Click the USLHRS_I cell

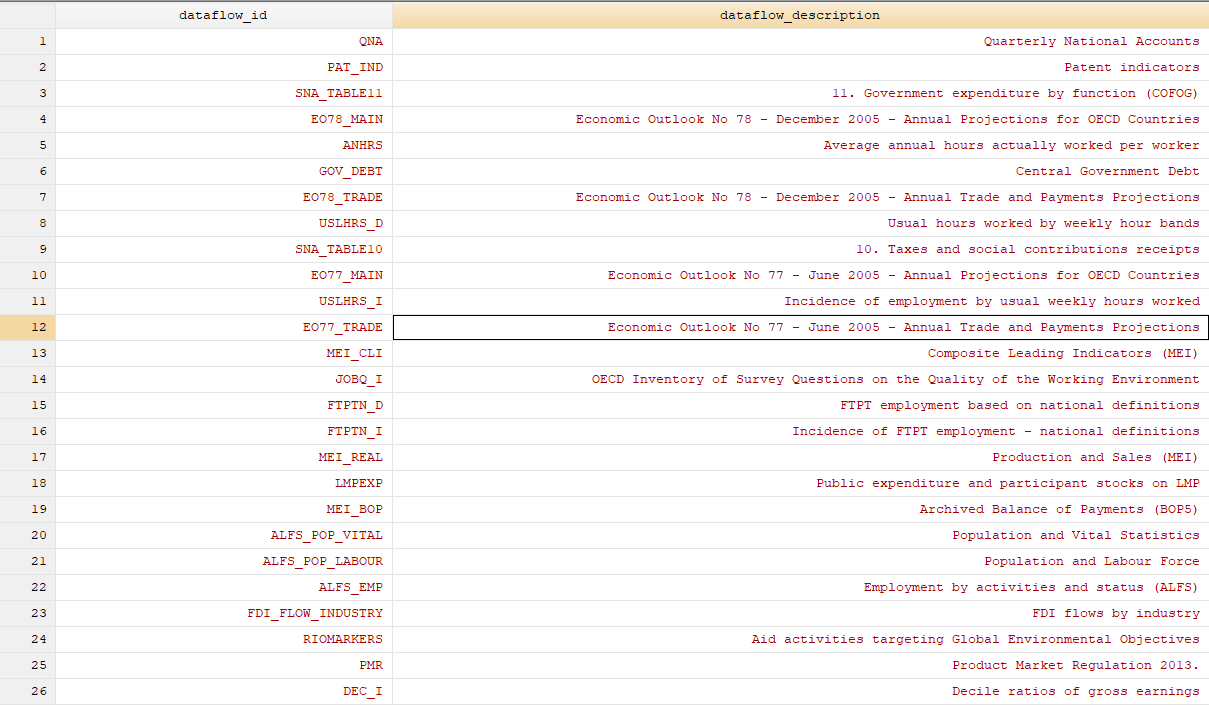pos(223,301)
